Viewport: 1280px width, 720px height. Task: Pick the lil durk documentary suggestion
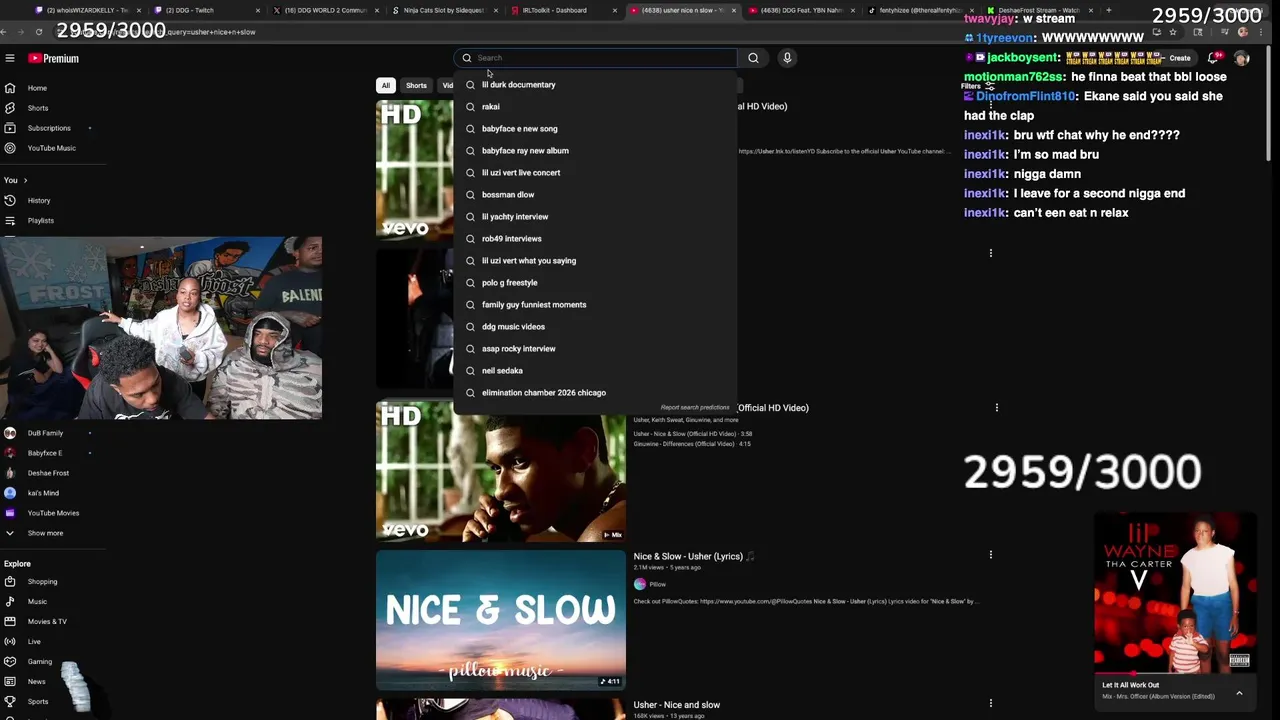click(x=595, y=84)
